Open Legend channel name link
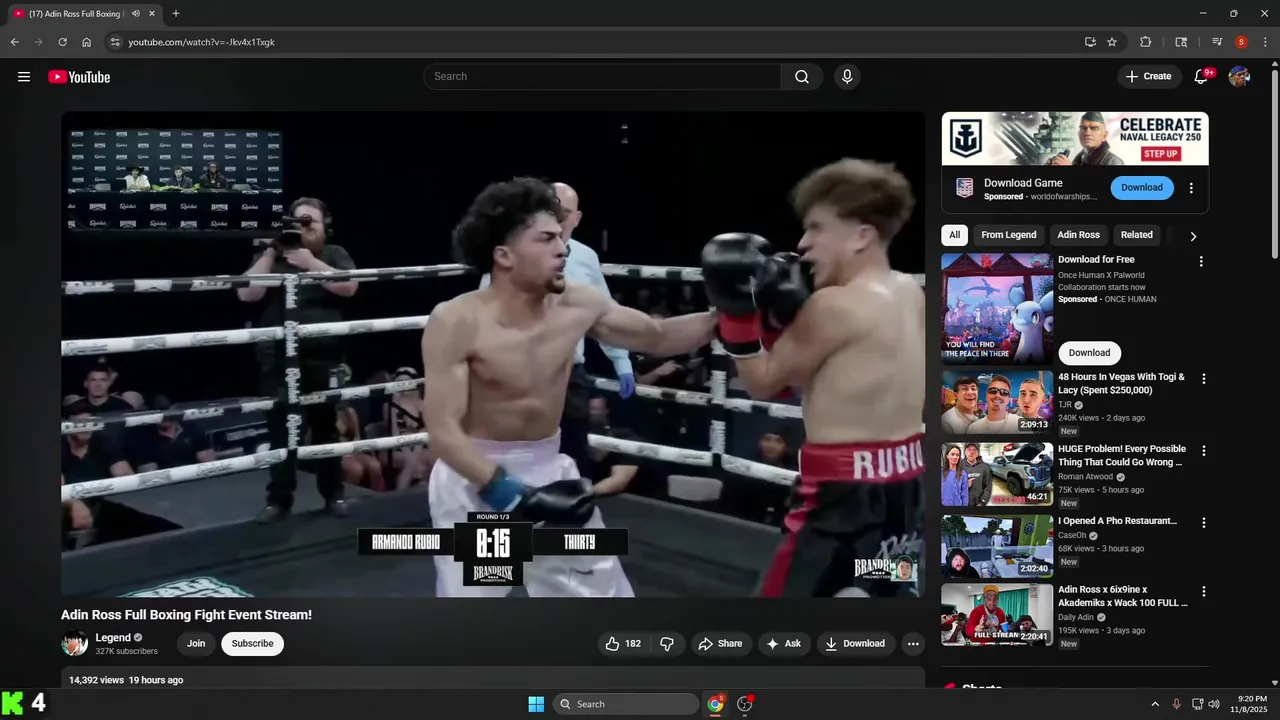The height and width of the screenshot is (720, 1280). point(113,638)
